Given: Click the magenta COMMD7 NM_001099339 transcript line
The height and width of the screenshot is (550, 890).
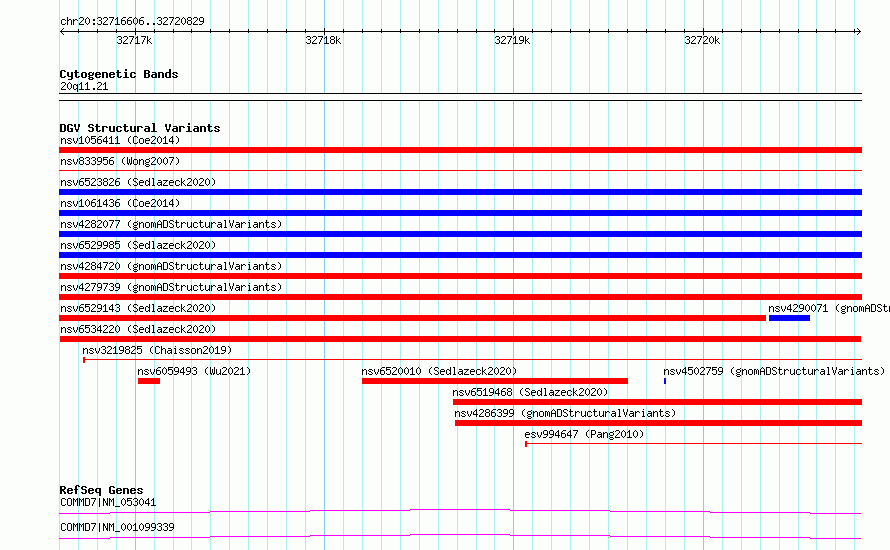Looking at the screenshot, I should [460, 536].
